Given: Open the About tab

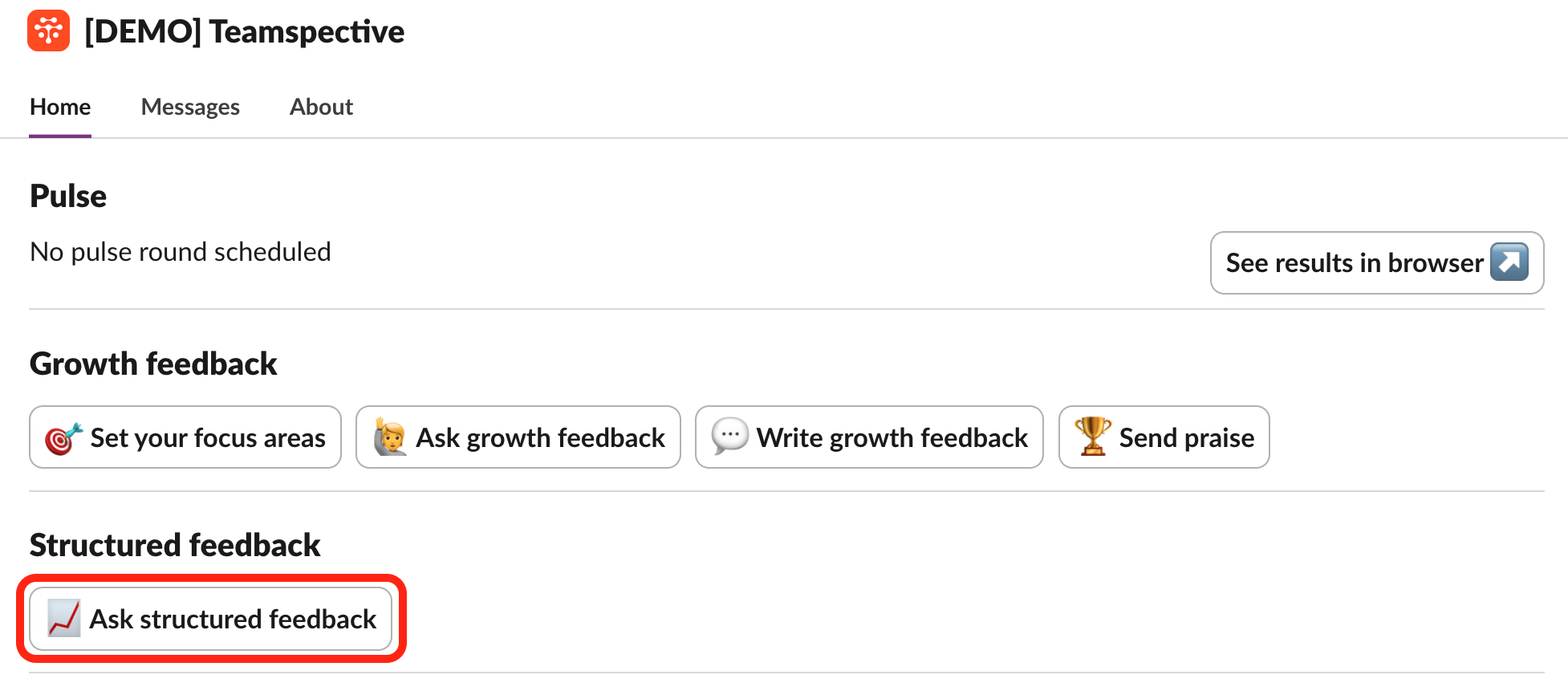Looking at the screenshot, I should pos(321,107).
